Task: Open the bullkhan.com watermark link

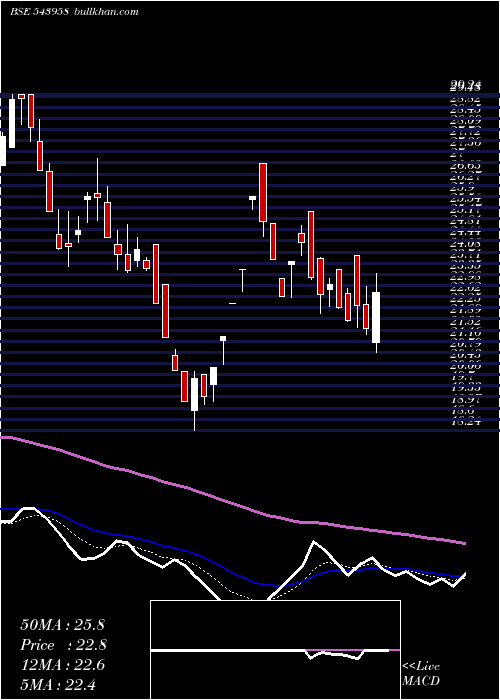Action: [x=105, y=12]
